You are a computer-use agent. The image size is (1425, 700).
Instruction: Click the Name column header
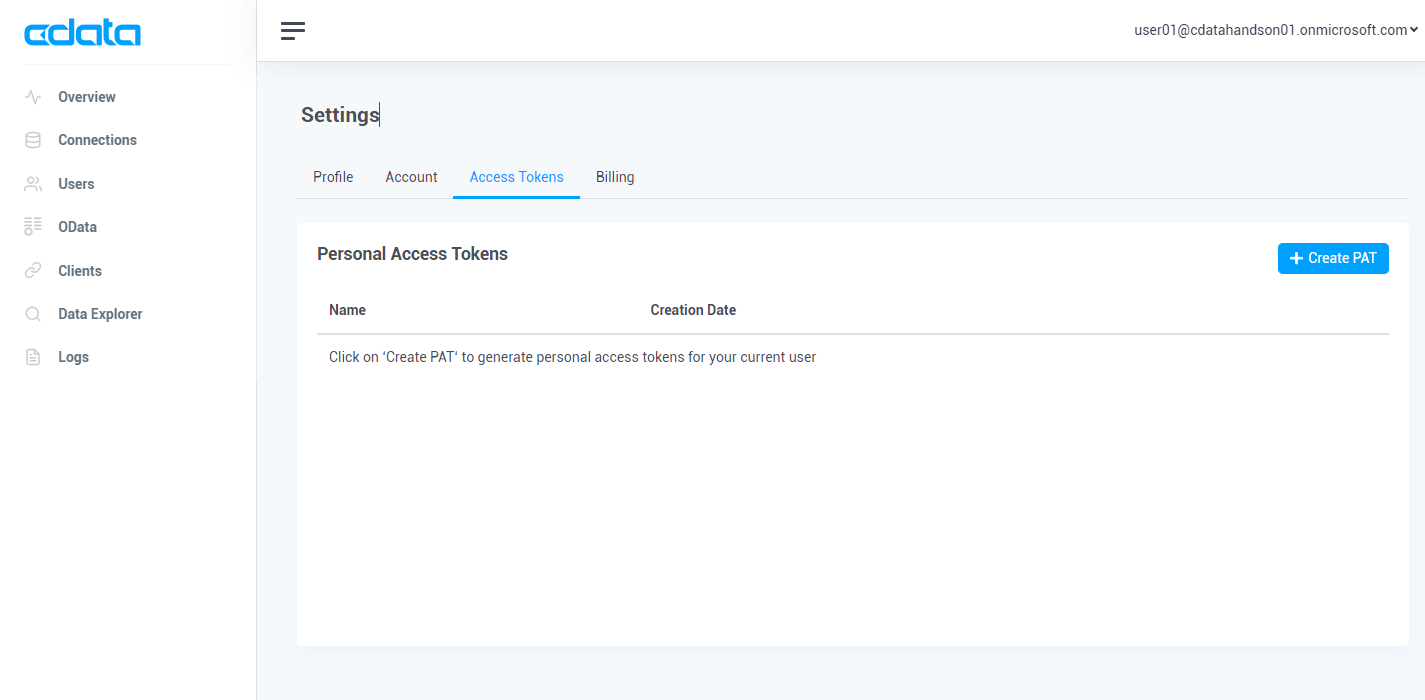(347, 310)
